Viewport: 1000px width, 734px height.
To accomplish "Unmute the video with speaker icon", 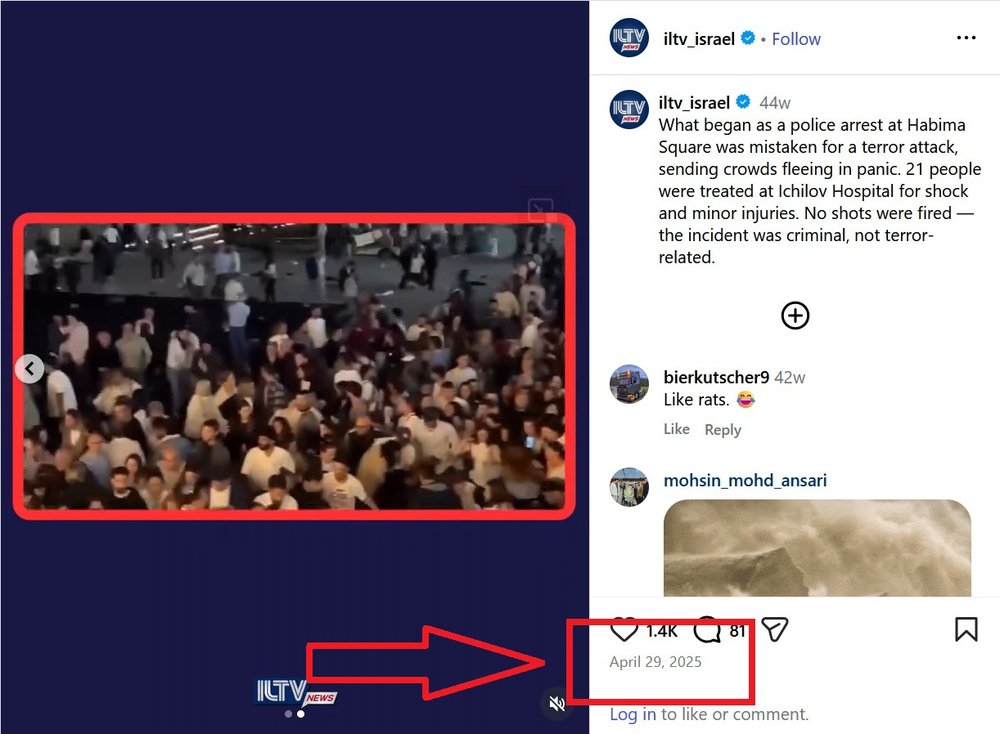I will (x=557, y=703).
